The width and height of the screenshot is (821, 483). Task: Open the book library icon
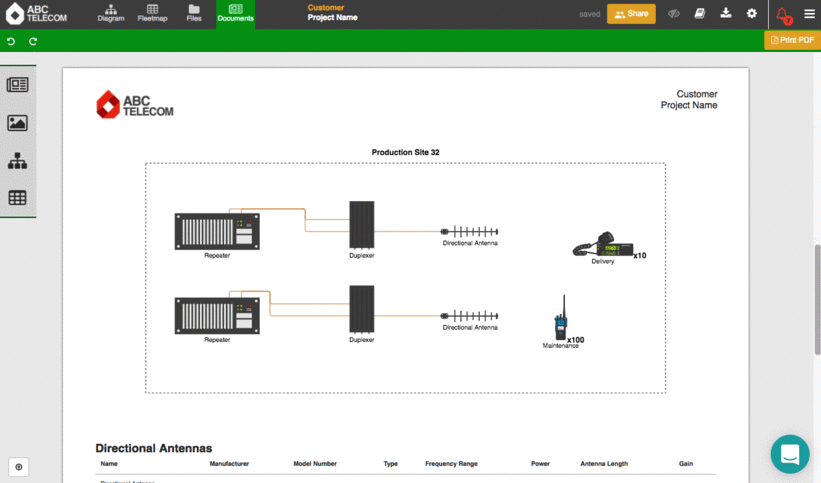point(700,13)
